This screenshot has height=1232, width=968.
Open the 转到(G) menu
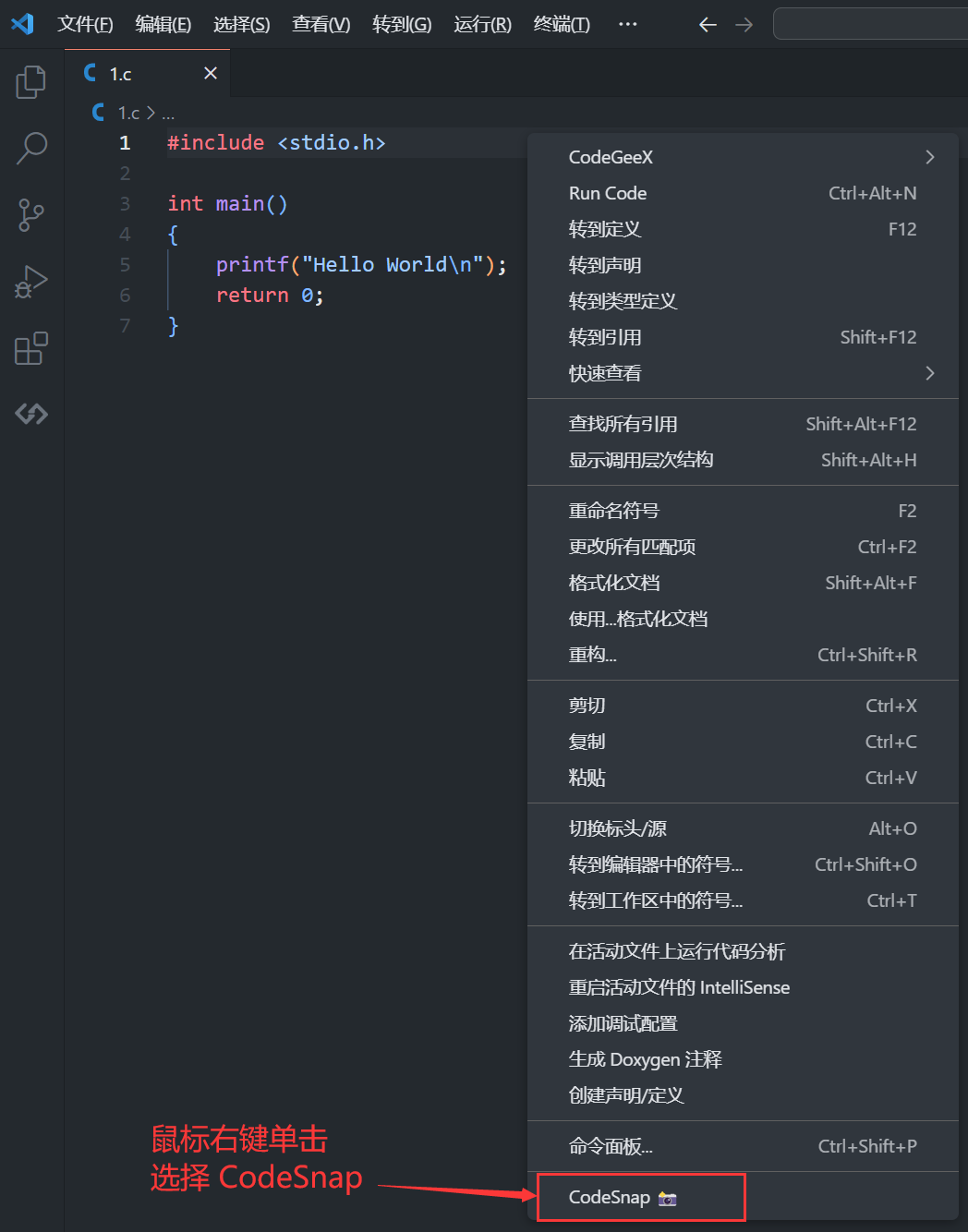[402, 24]
